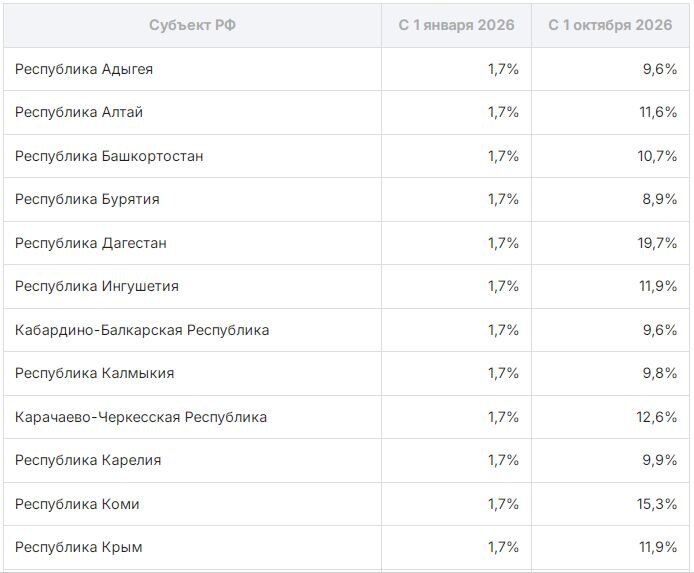Select the Республика Калмыкия row name
Viewport: 694px width, 573px height.
(x=95, y=373)
